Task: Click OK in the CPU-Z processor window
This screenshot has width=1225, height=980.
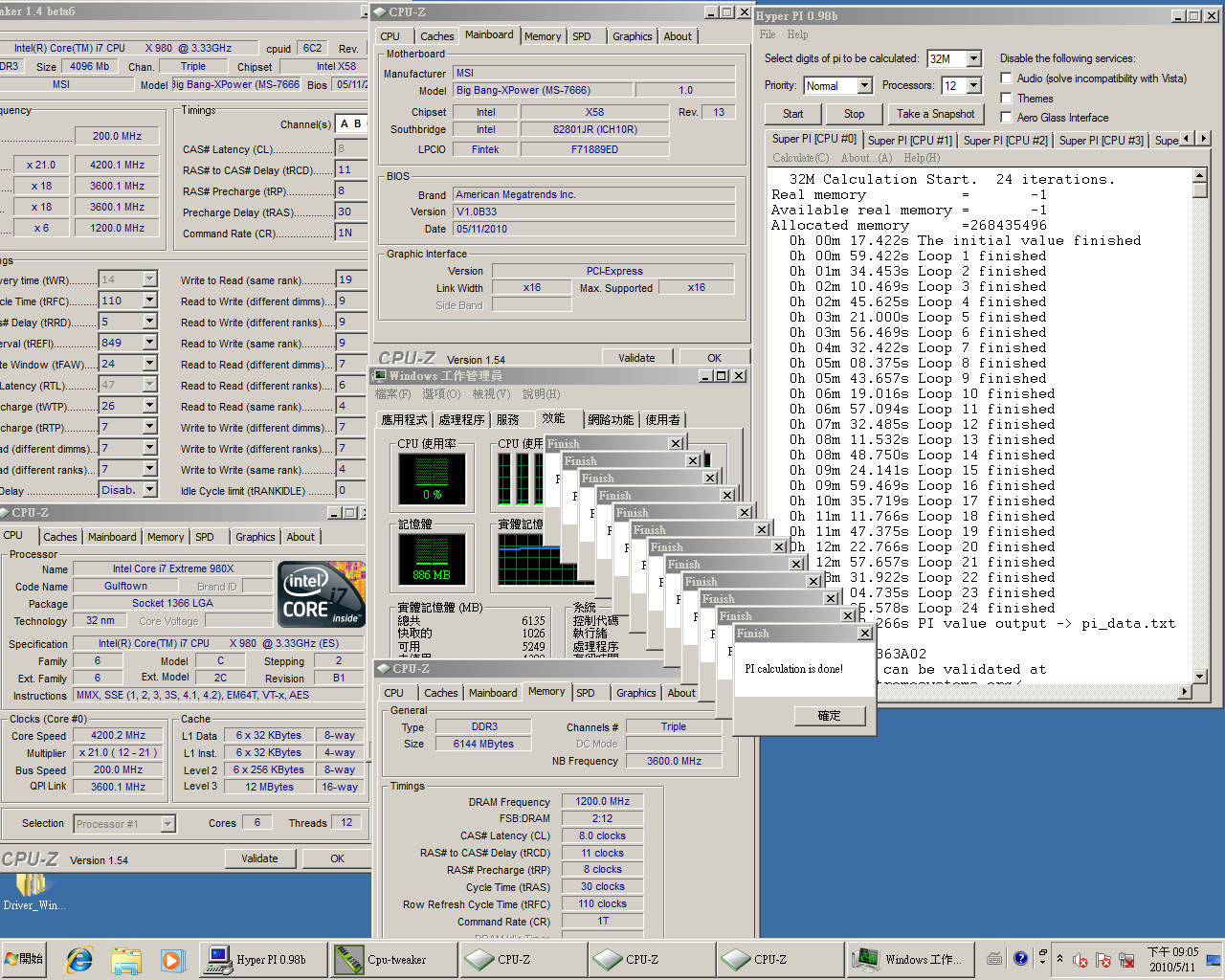Action: coord(338,858)
